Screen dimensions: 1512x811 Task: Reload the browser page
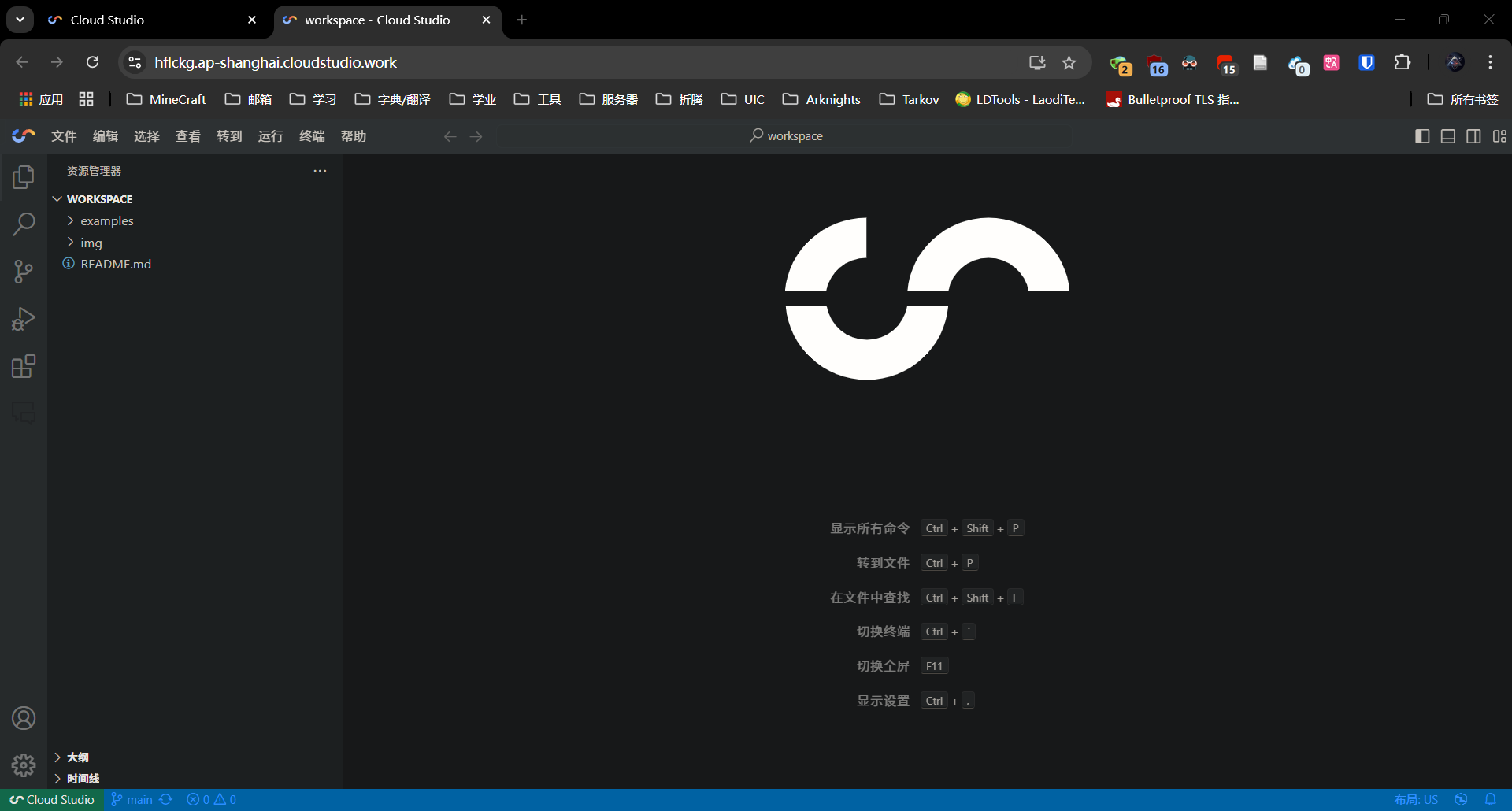pos(92,62)
